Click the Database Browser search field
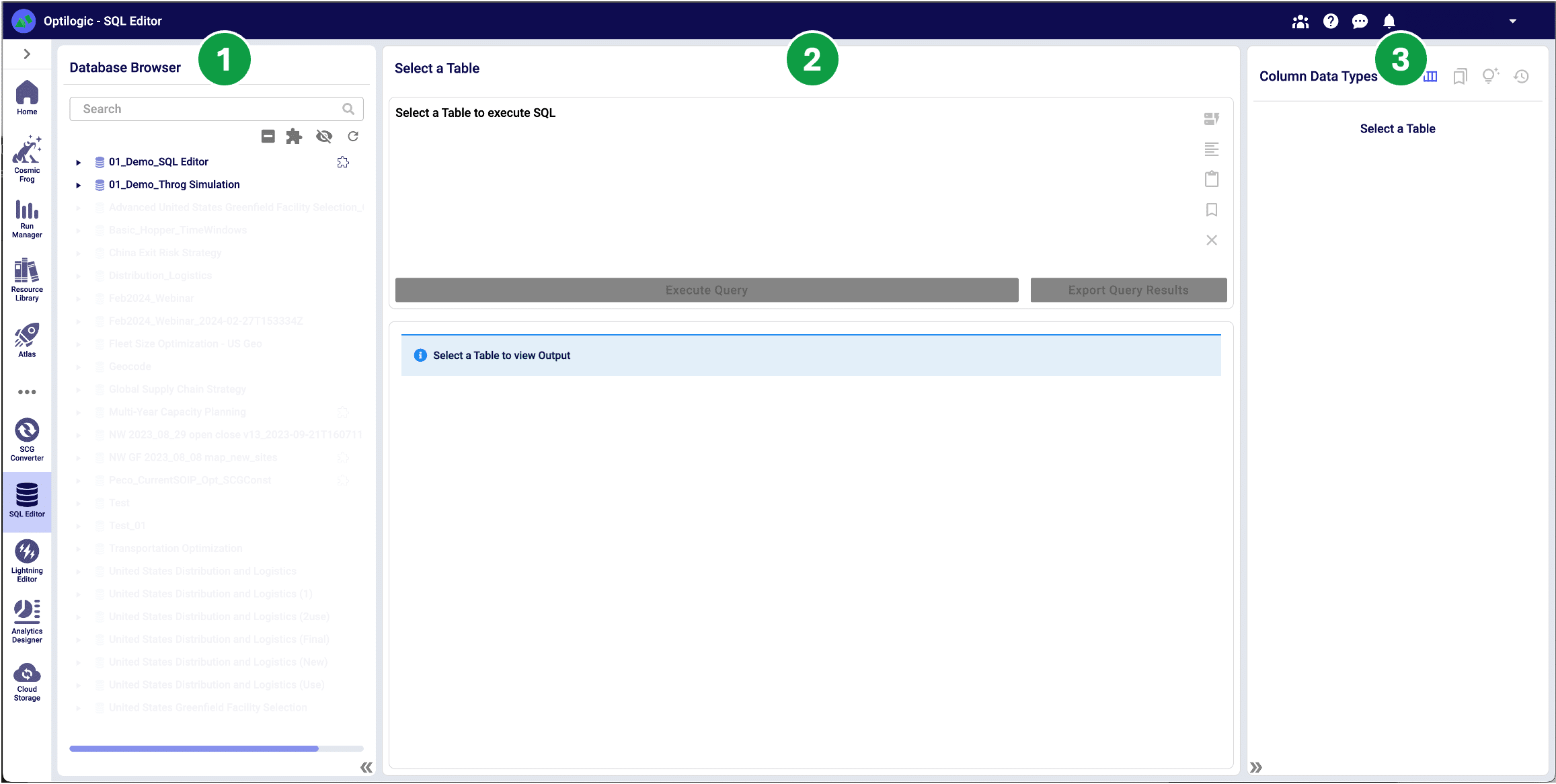 pos(208,109)
